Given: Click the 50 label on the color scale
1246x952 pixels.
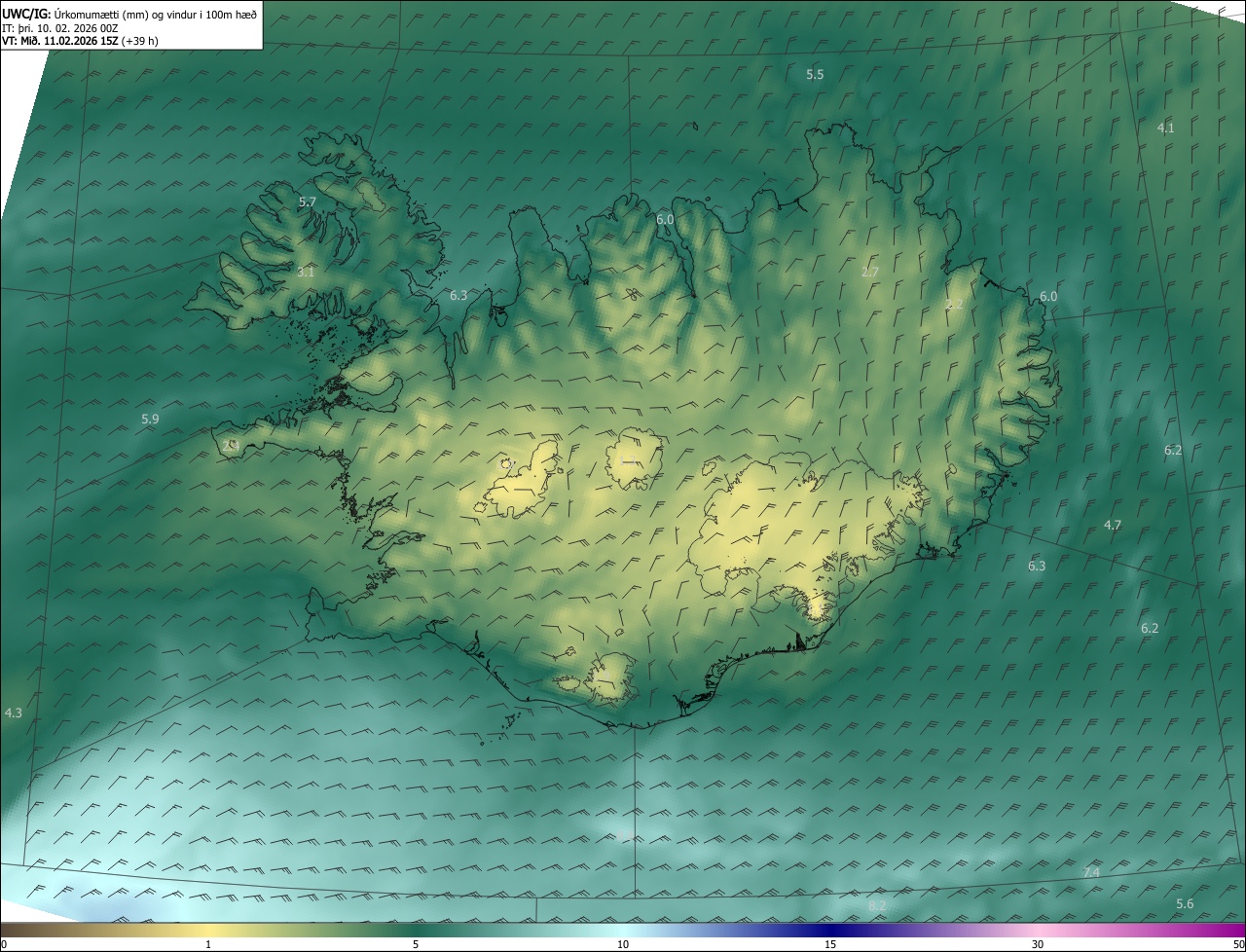Looking at the screenshot, I should coord(1238,944).
